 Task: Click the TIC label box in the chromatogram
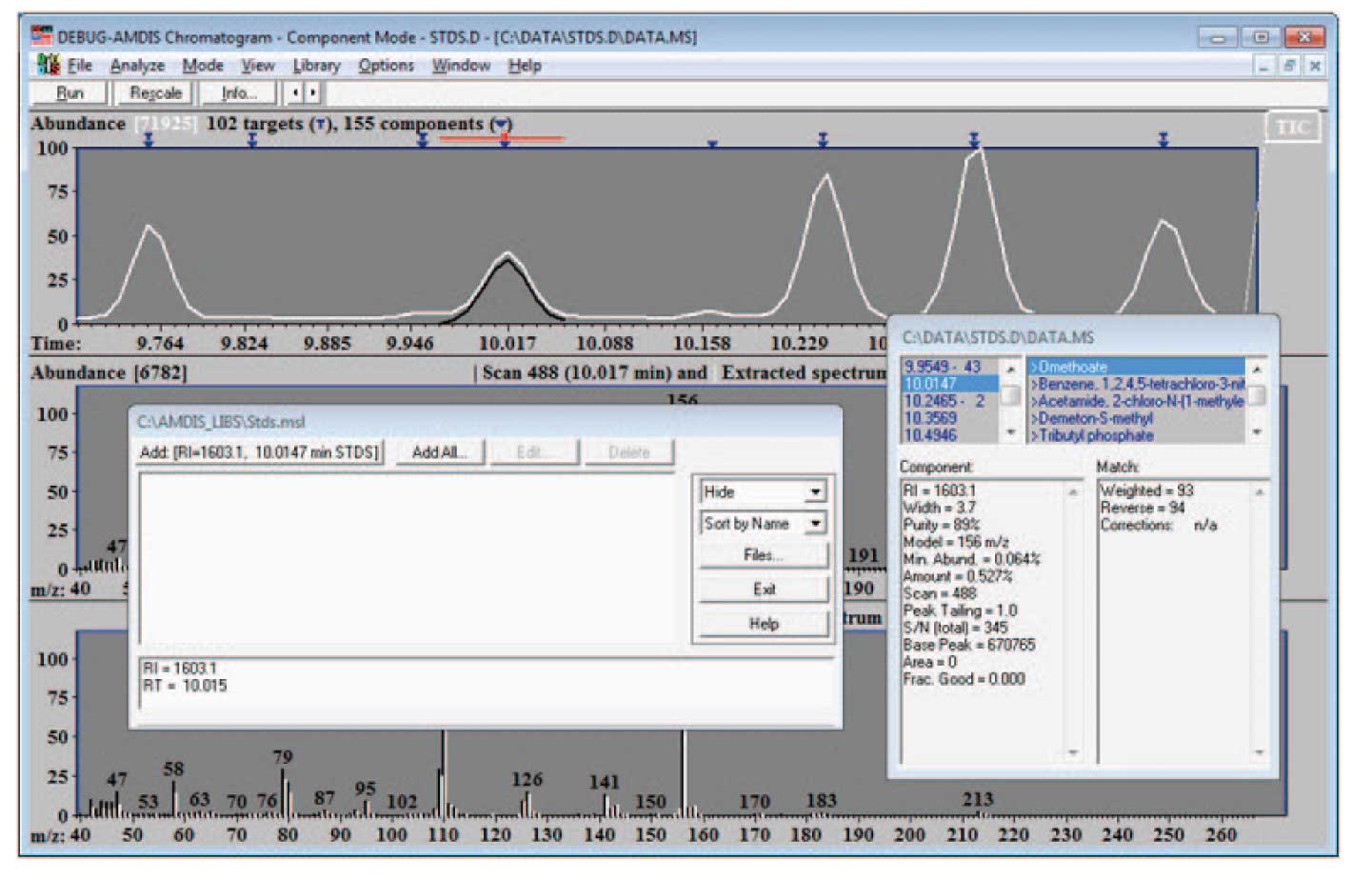click(1291, 128)
